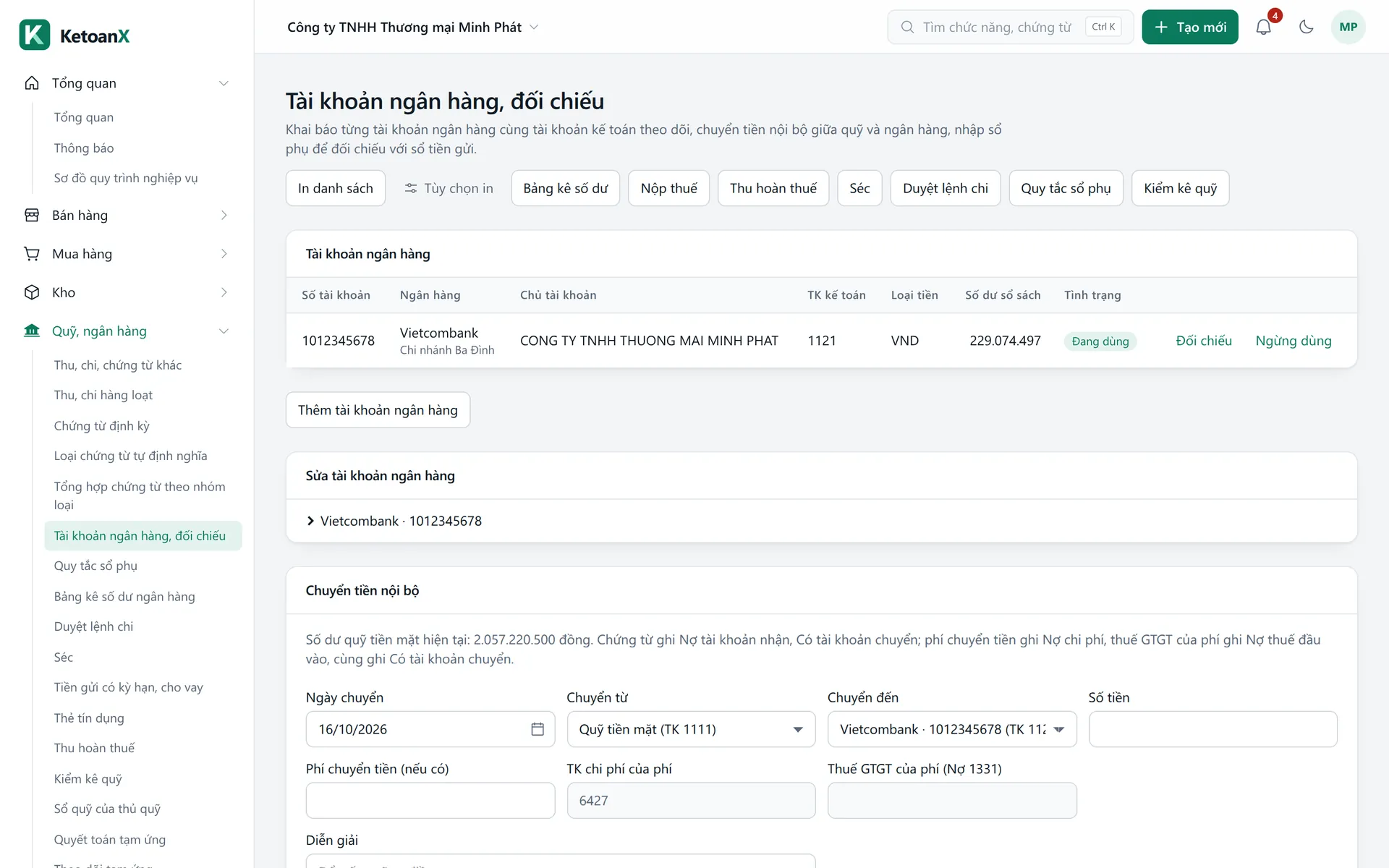Click the Nộp thuế button
Image resolution: width=1389 pixels, height=868 pixels.
tap(668, 188)
